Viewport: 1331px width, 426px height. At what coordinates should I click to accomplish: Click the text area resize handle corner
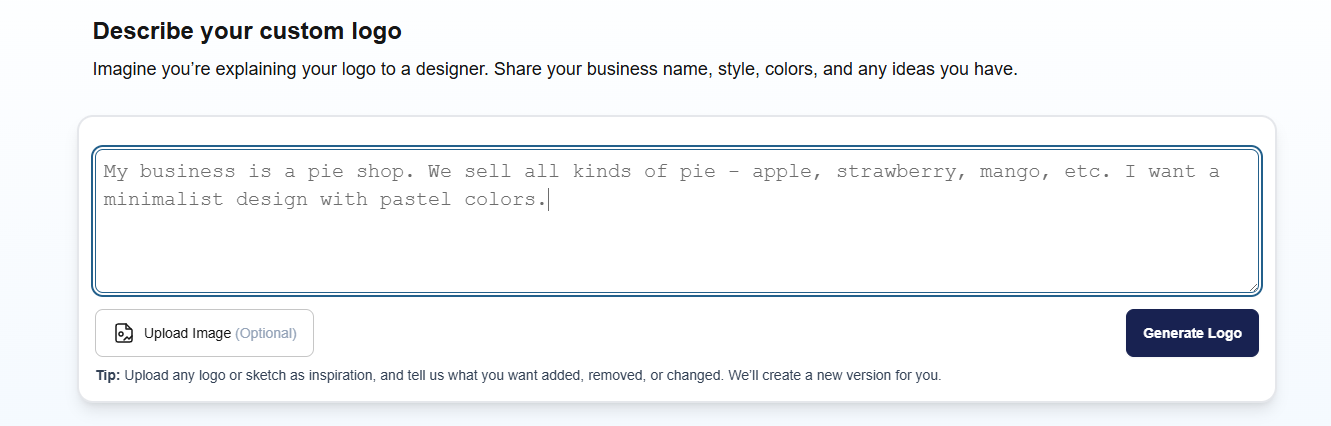(1253, 288)
